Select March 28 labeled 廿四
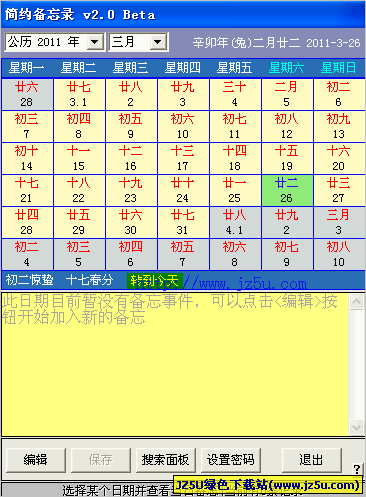Viewport: 366px width, 497px height. click(x=27, y=222)
